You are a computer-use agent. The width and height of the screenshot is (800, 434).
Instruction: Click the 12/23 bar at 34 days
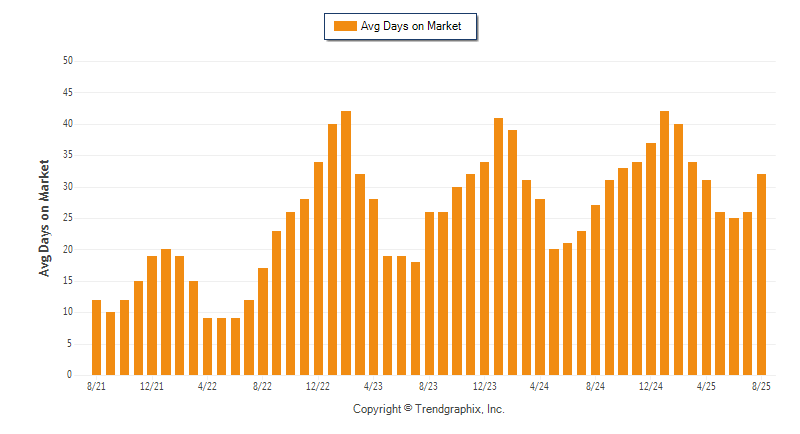coord(484,269)
